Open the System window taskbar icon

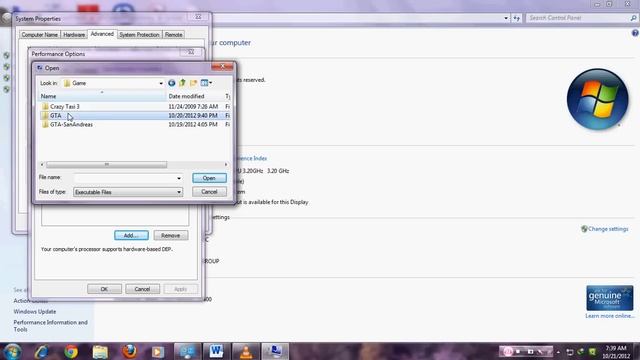[x=275, y=351]
